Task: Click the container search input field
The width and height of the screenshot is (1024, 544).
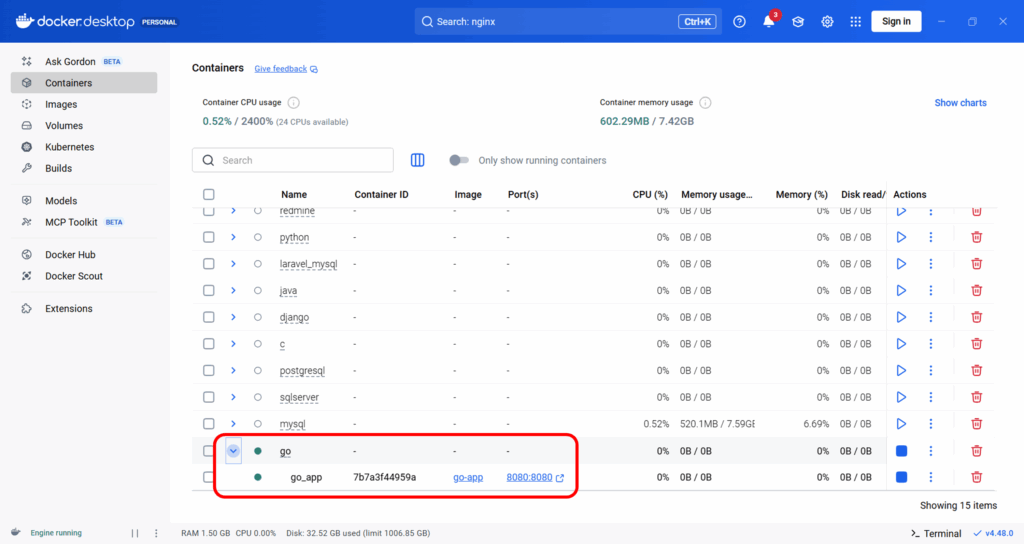Action: pos(300,160)
